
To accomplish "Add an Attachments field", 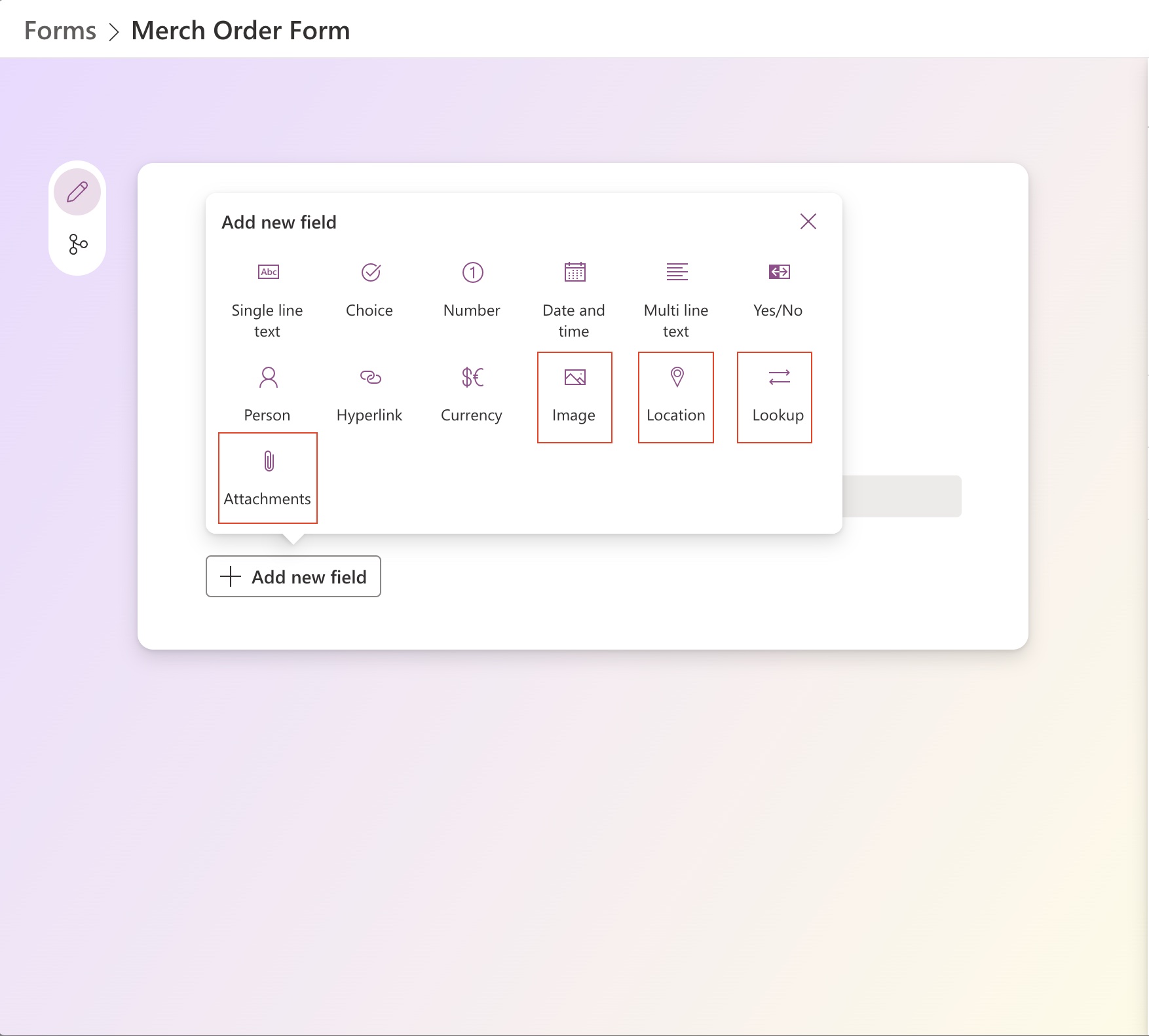I will 268,477.
